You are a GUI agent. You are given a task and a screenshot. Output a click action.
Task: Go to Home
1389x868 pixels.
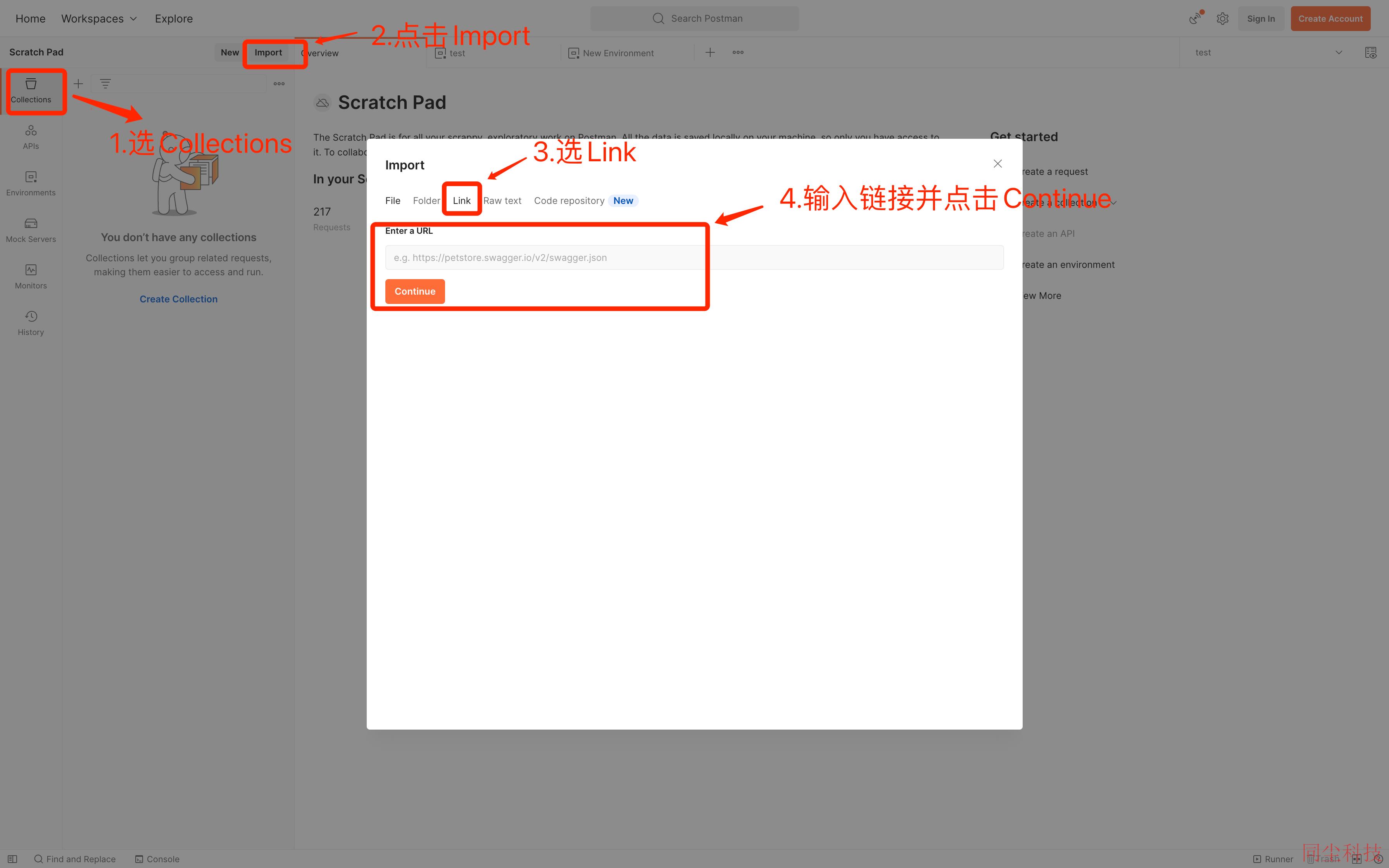click(30, 18)
